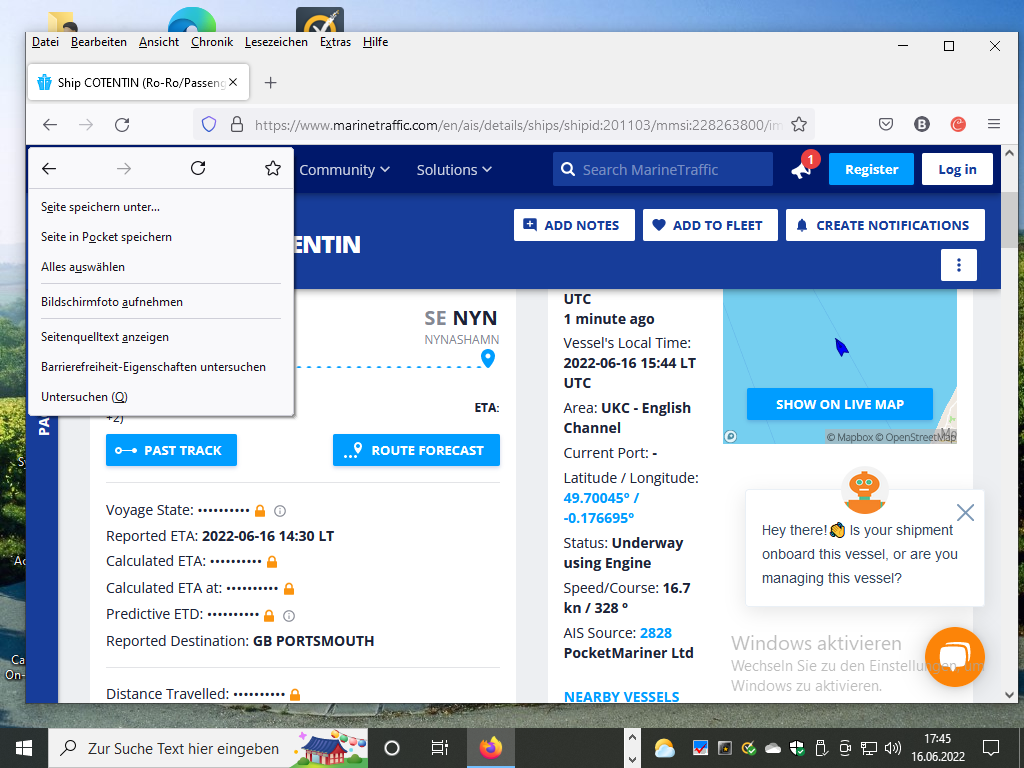Open a new browser tab
Viewport: 1024px width, 768px height.
pyautogui.click(x=270, y=82)
